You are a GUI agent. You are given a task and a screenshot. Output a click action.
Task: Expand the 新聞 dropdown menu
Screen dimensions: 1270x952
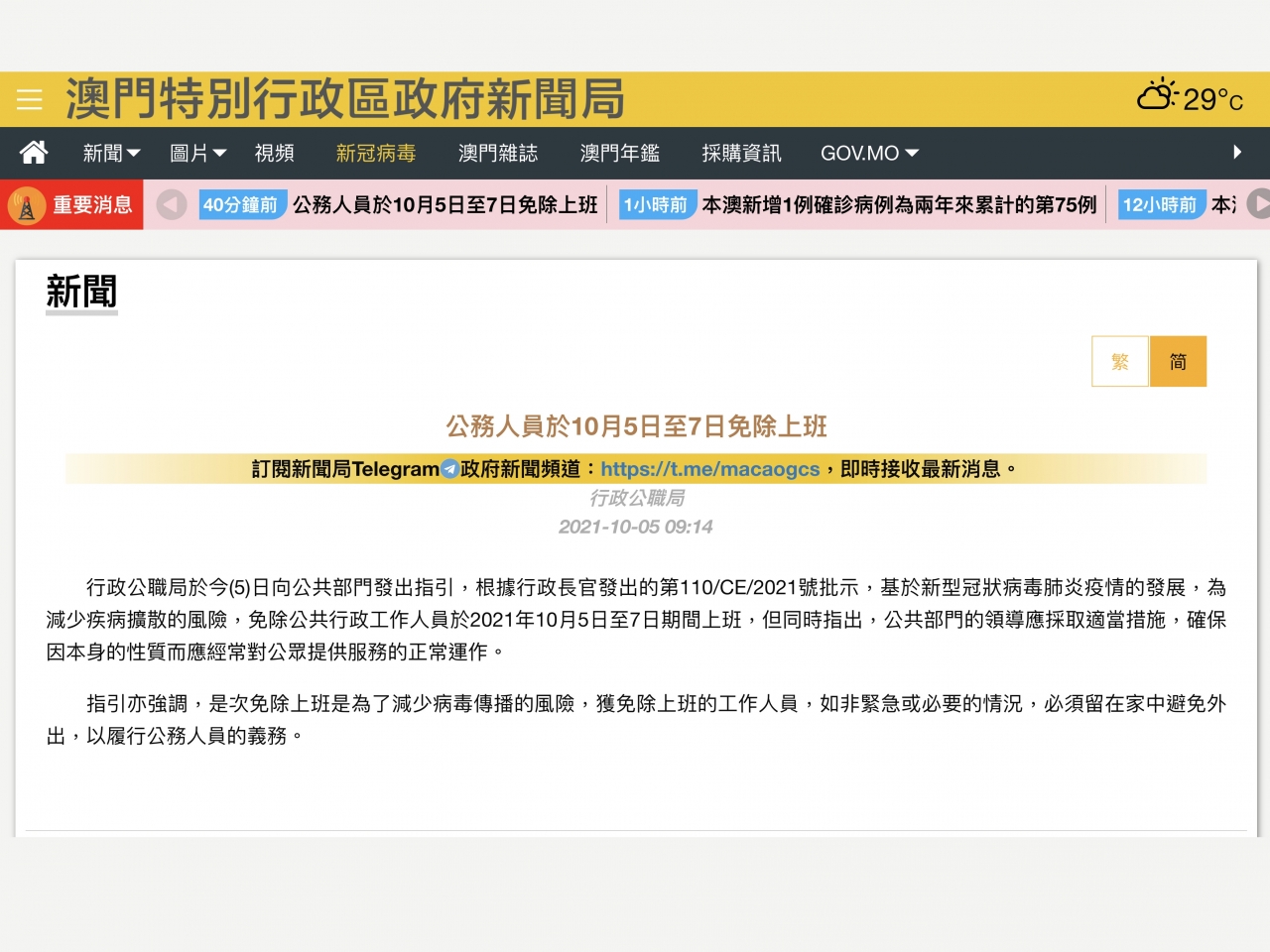point(111,153)
